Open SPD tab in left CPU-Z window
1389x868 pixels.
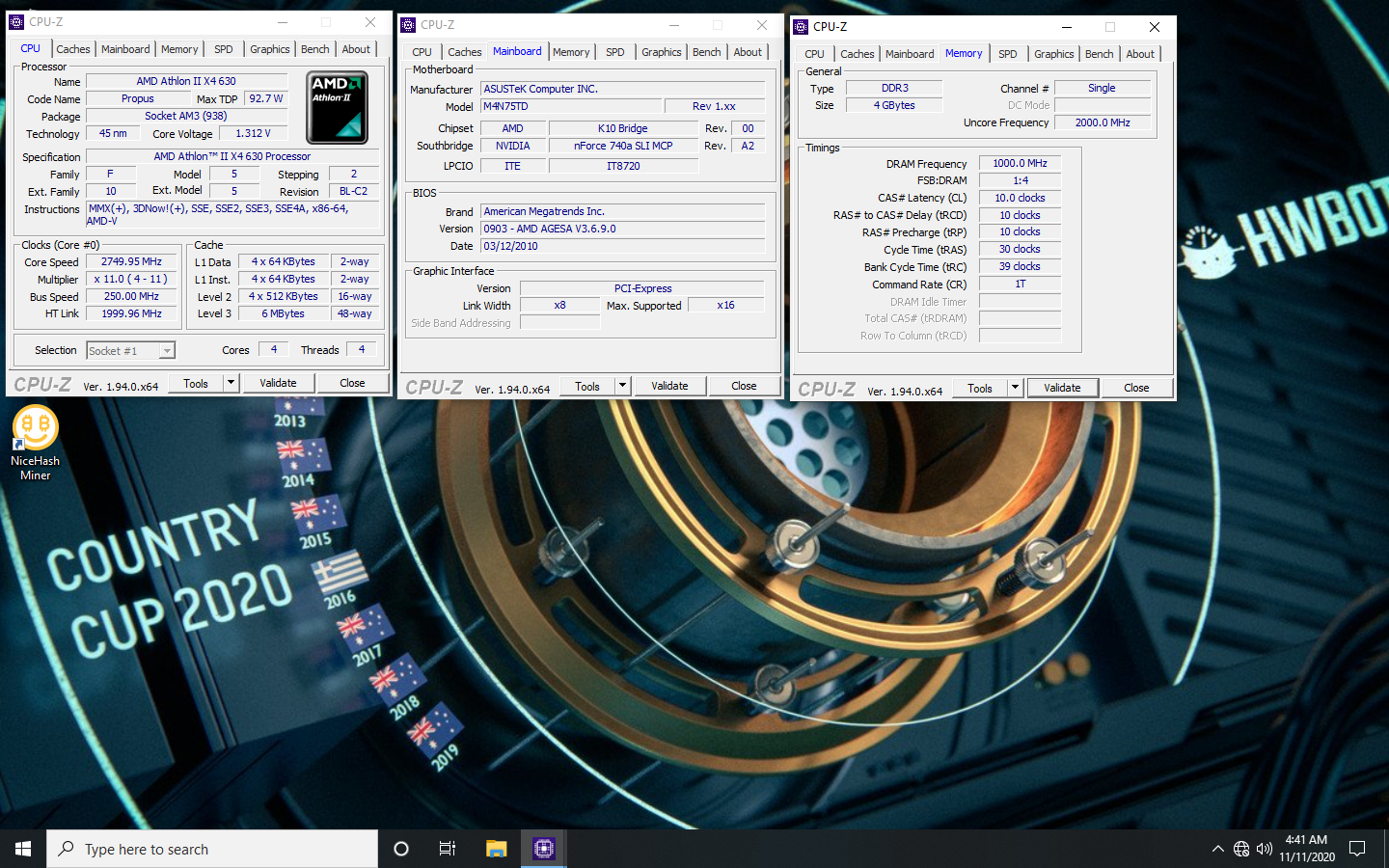tap(224, 49)
